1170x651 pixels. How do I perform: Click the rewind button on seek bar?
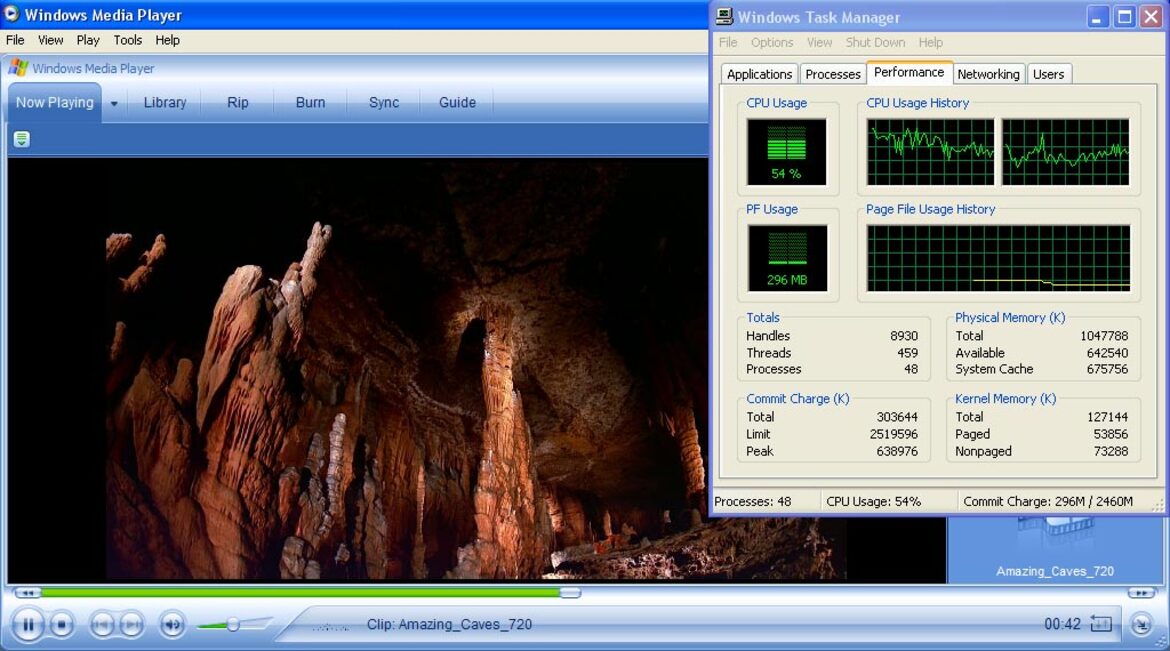click(27, 593)
